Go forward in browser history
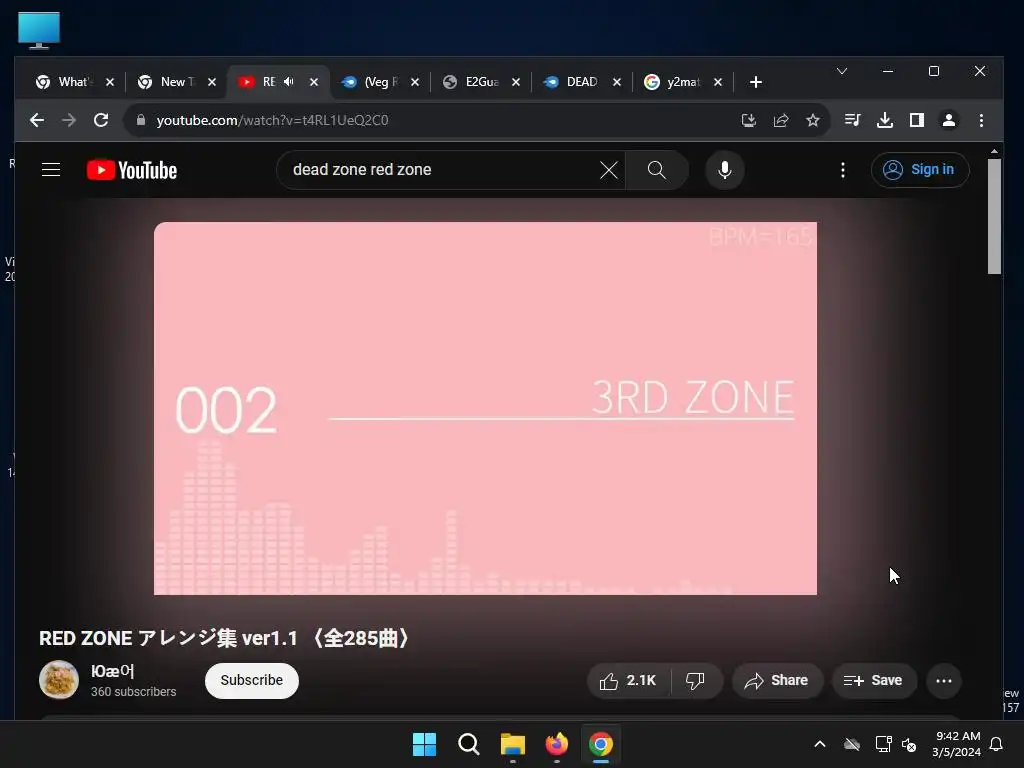The image size is (1024, 768). [69, 120]
